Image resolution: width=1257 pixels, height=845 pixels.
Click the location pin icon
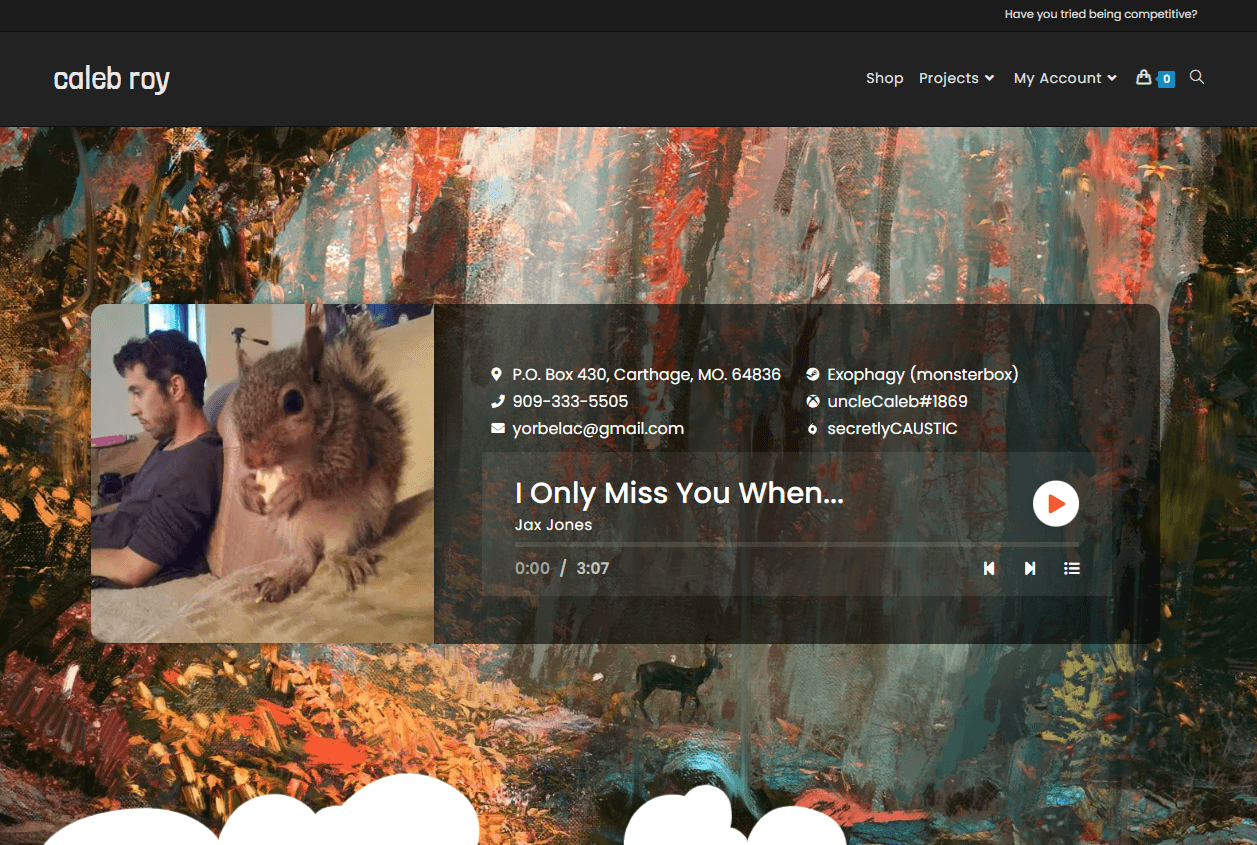(497, 374)
